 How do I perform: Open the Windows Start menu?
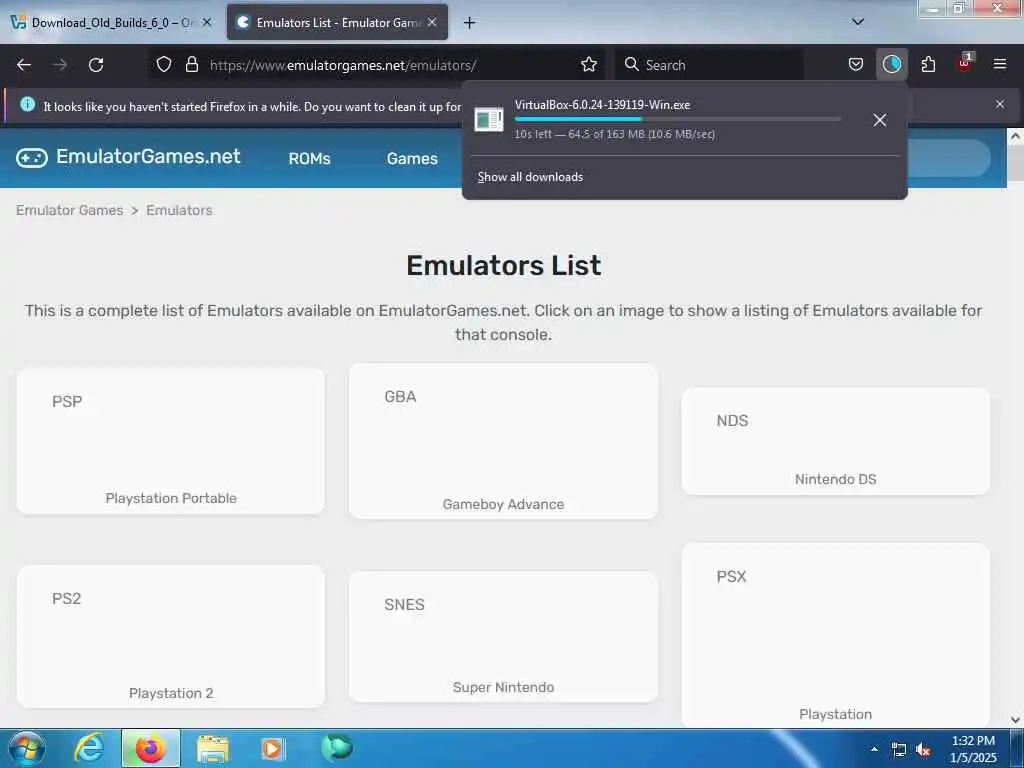tap(27, 748)
